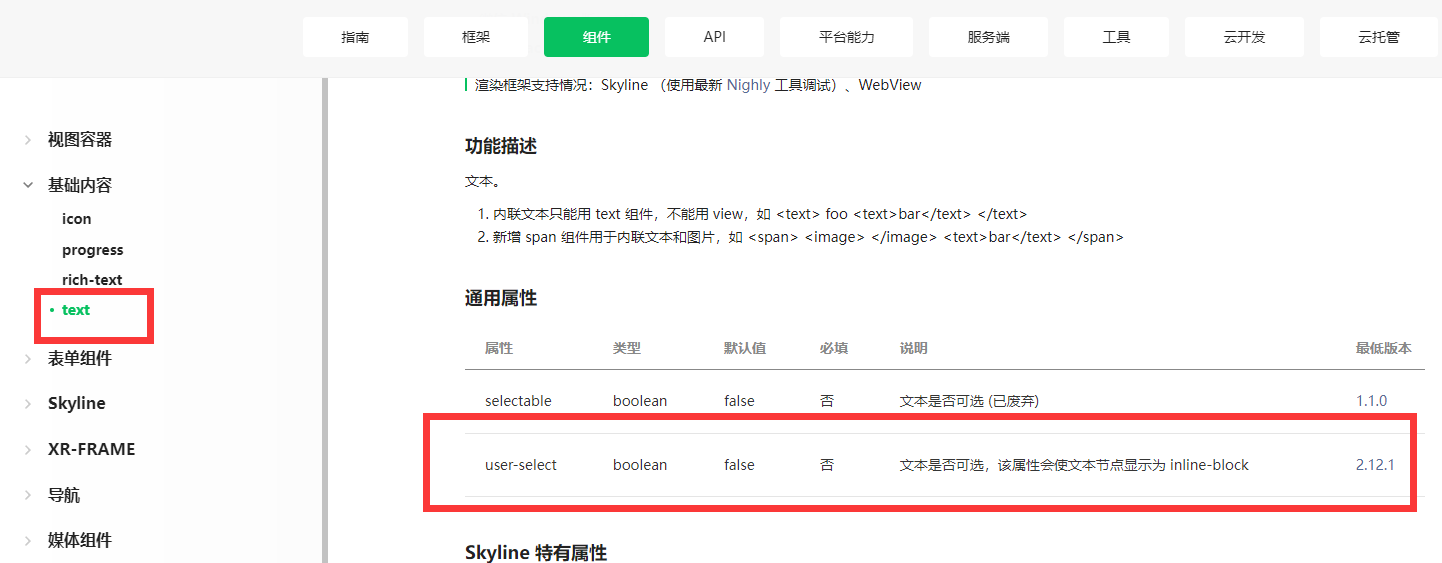Open the 视图容器 category label
The width and height of the screenshot is (1442, 563).
coord(80,140)
